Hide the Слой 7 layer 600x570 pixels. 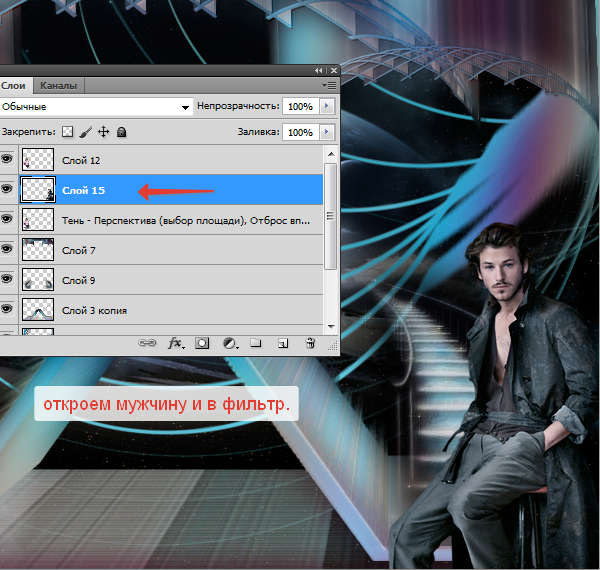click(6, 249)
